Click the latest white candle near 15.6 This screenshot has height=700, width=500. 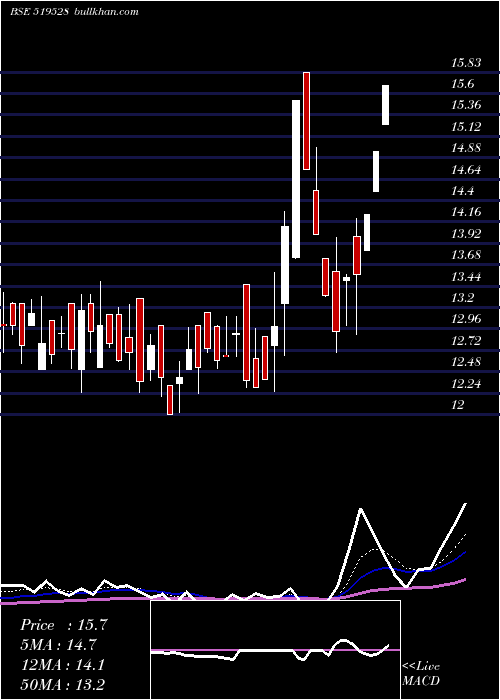click(385, 105)
